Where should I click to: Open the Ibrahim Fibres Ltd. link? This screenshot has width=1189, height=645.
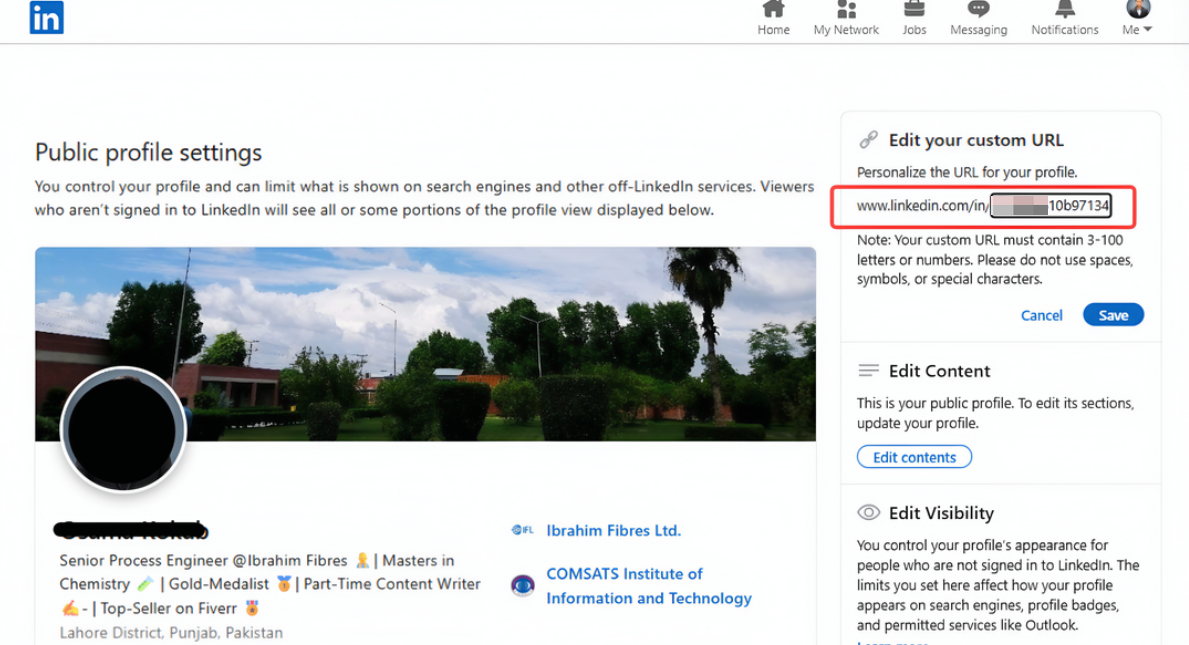[x=613, y=531]
